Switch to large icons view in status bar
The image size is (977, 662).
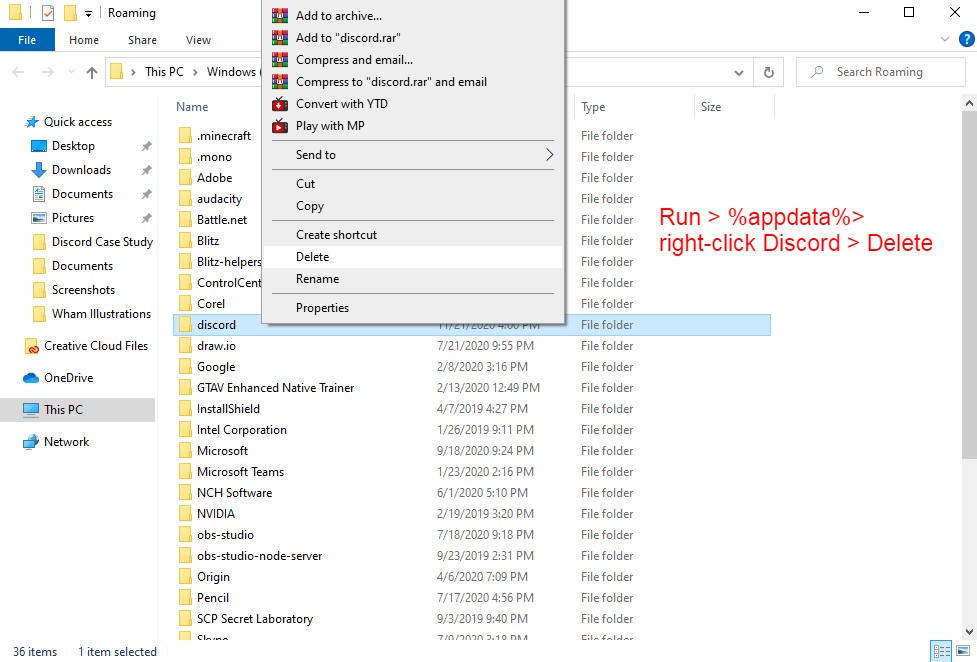[964, 651]
